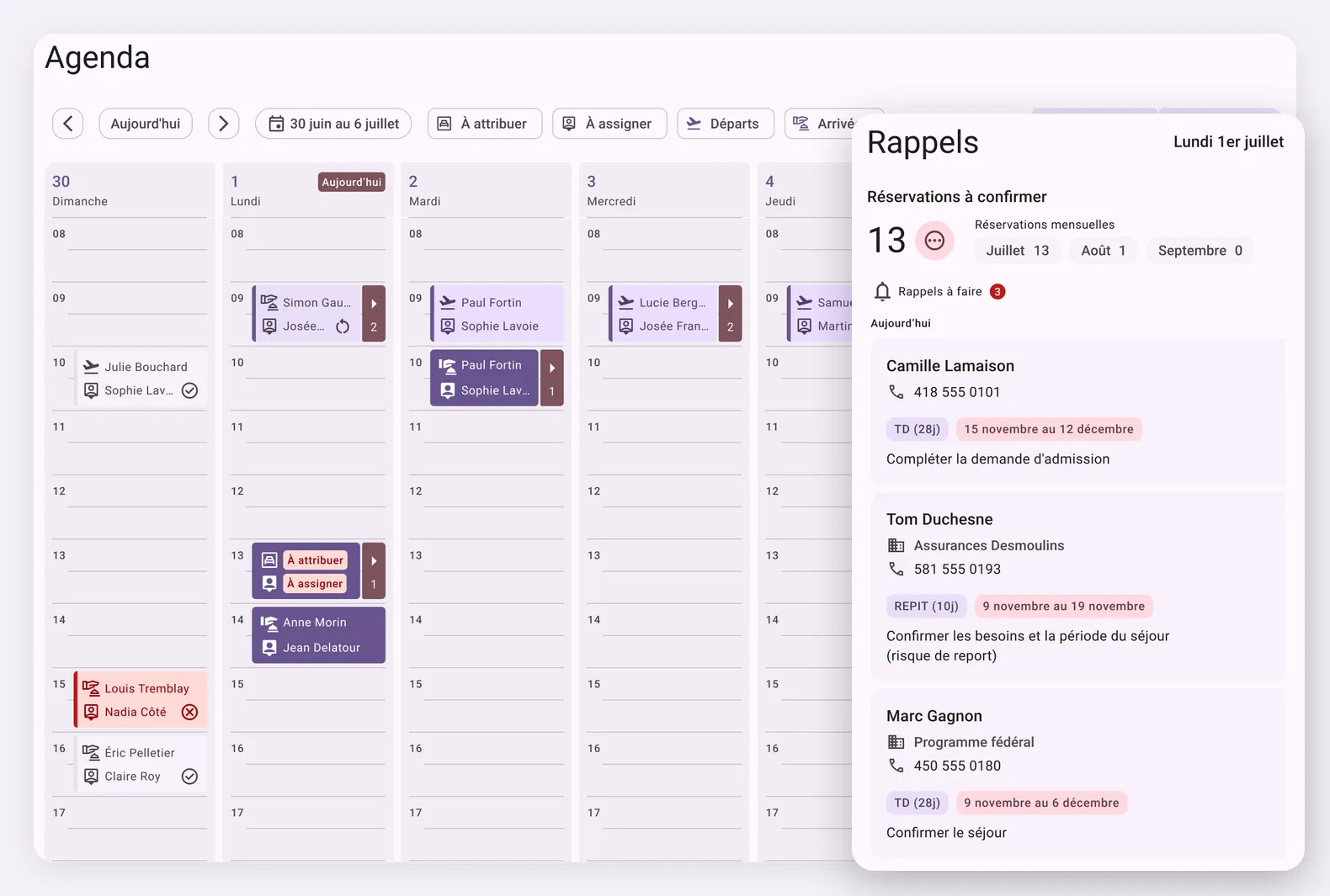The width and height of the screenshot is (1330, 896).
Task: Click the person icon beside Claire Roy
Action: click(x=91, y=777)
